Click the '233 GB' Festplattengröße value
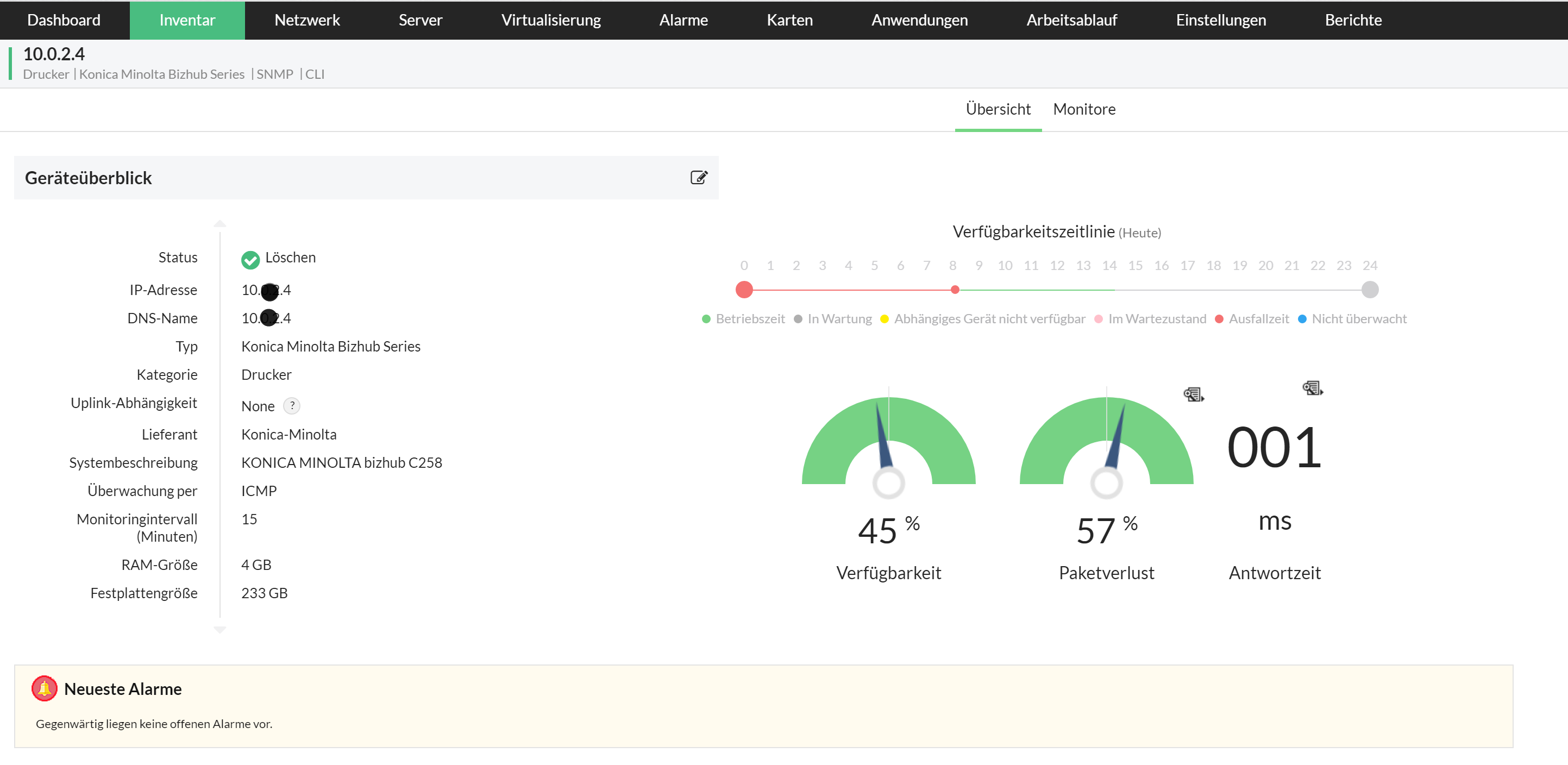Viewport: 1568px width, 765px height. coord(264,593)
